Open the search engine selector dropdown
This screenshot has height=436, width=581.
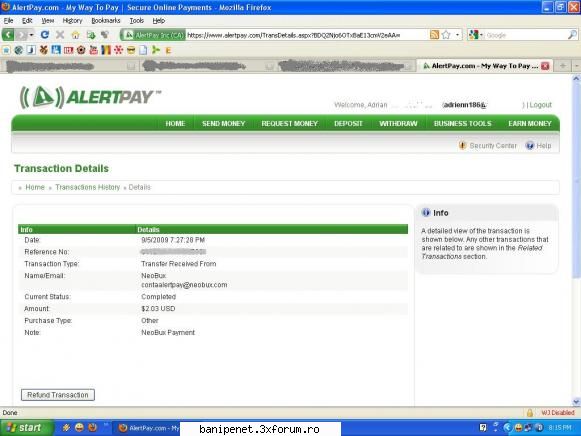tap(476, 35)
